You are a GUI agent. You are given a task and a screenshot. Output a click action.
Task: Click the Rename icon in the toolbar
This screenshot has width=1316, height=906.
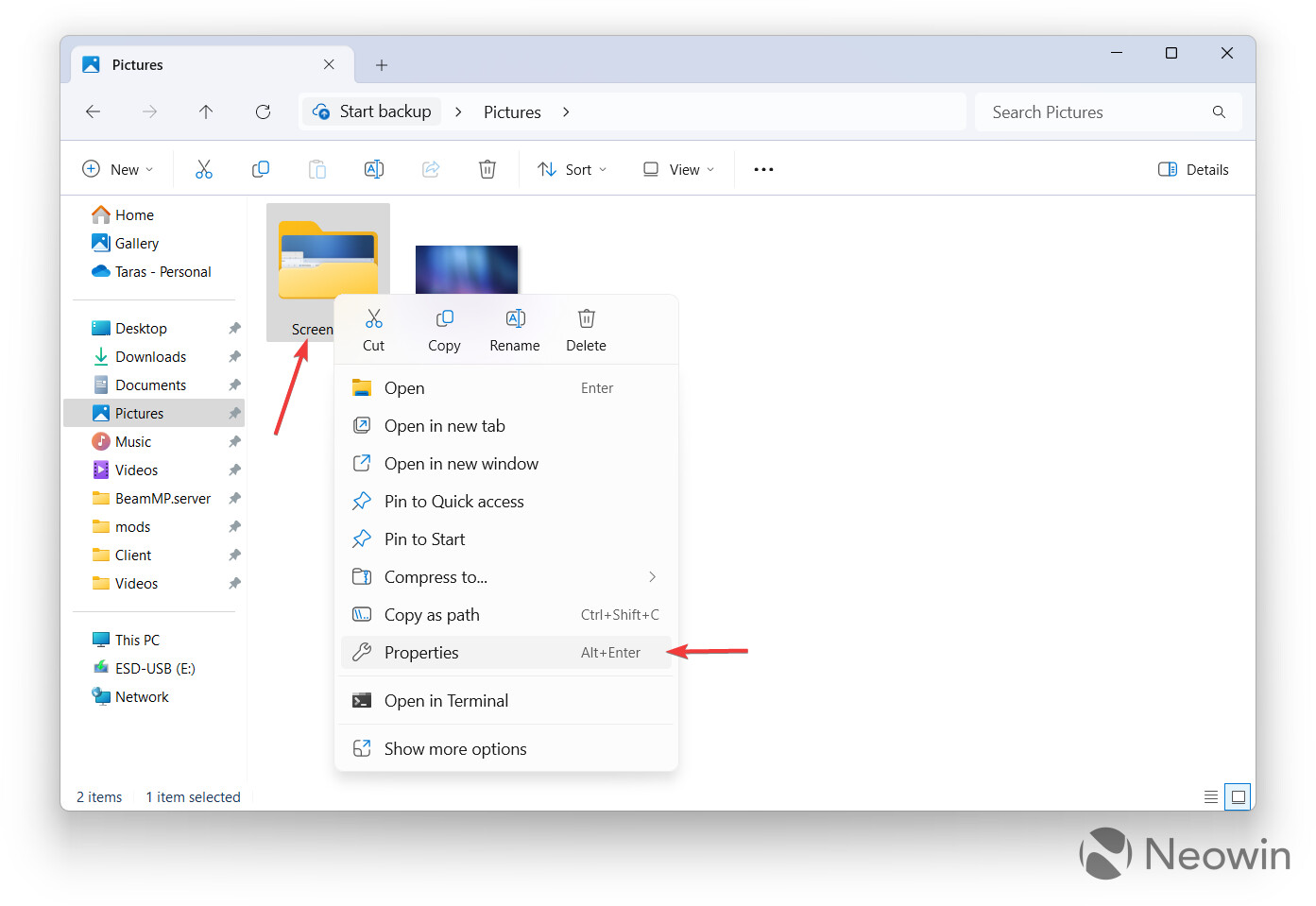click(374, 169)
